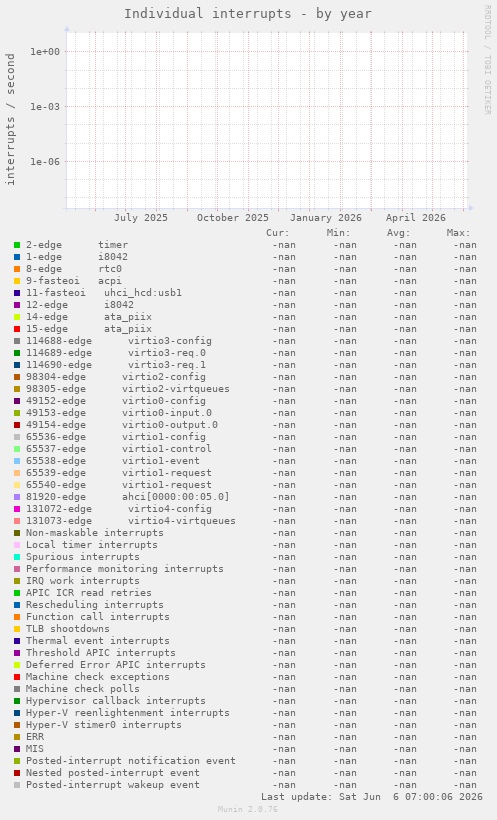
Task: Click the July 2025 axis label
Action: point(141,218)
